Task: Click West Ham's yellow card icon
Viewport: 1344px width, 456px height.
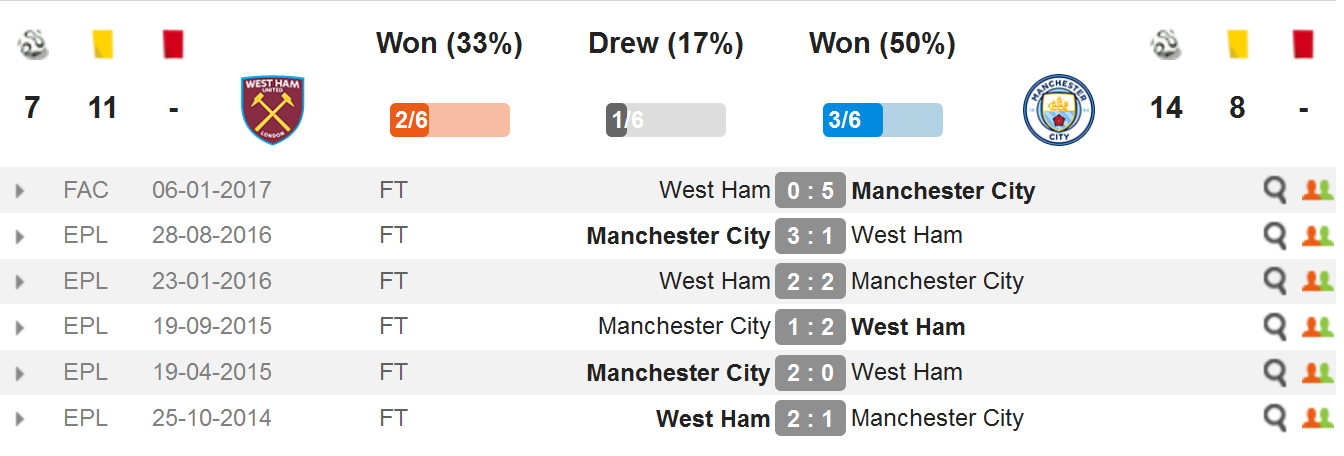Action: point(102,43)
